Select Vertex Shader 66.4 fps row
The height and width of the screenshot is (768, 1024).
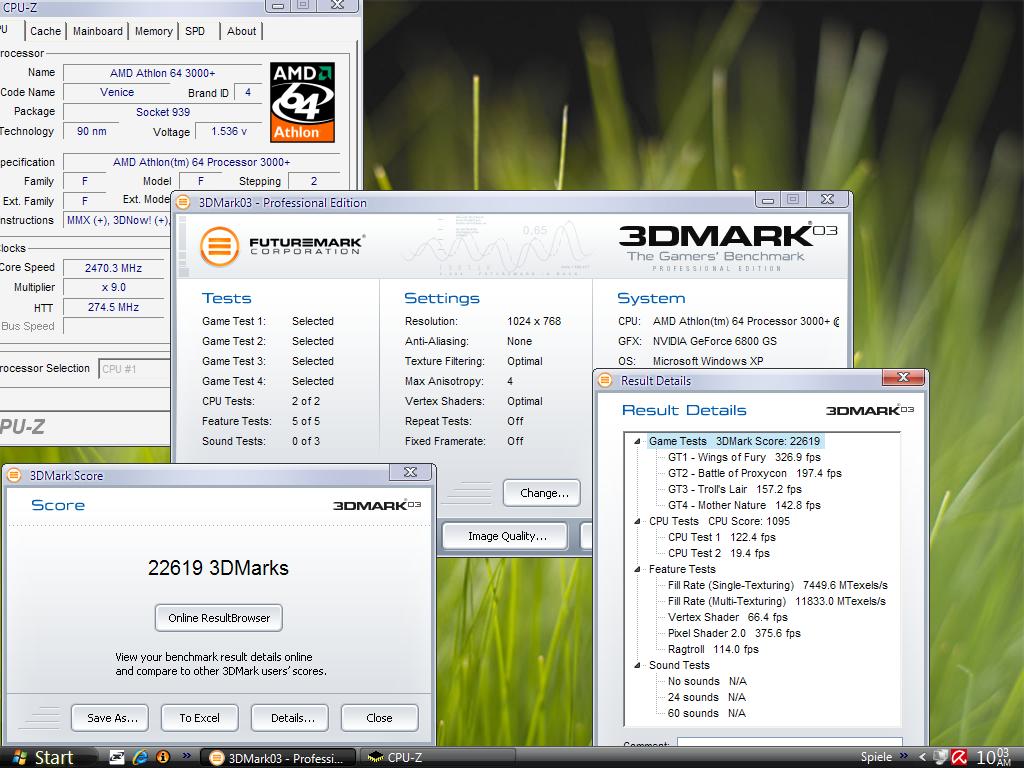[x=728, y=617]
